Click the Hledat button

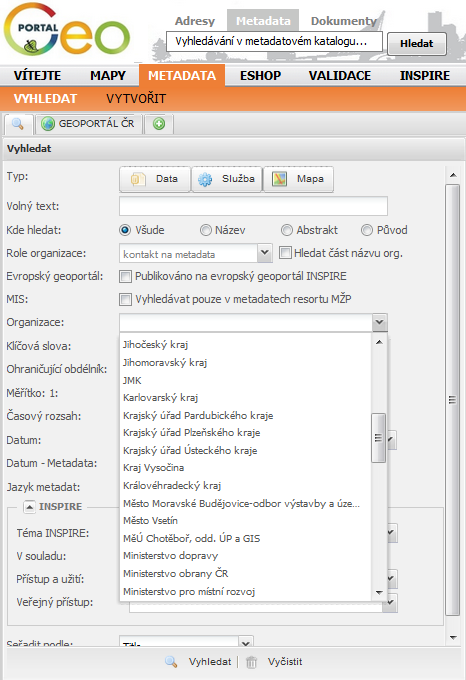pos(417,43)
